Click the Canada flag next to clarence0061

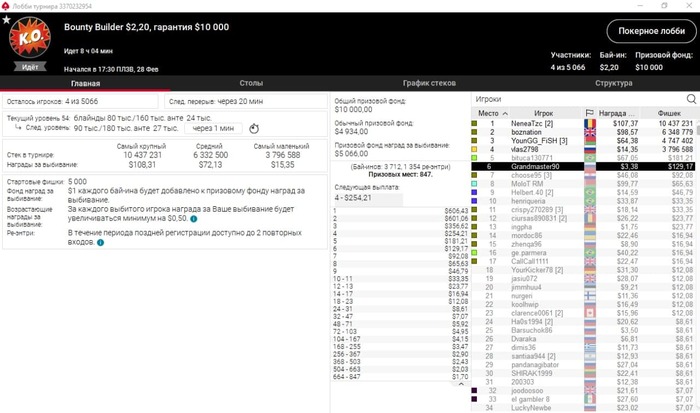[x=590, y=313]
